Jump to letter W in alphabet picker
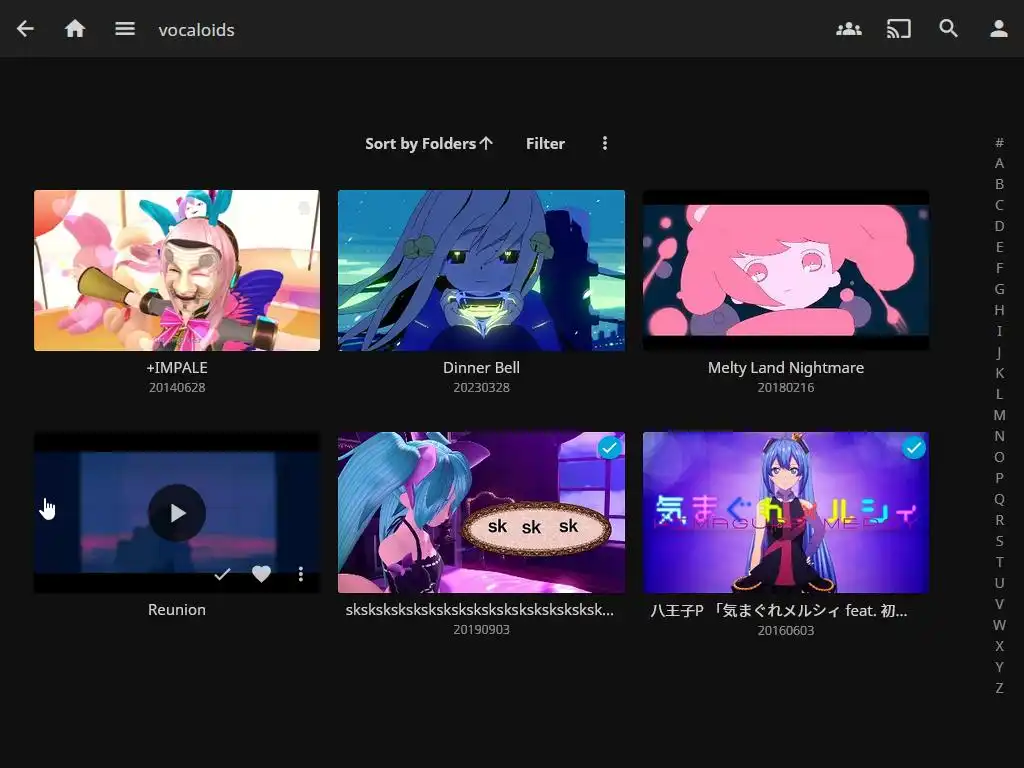1024x768 pixels. point(999,624)
